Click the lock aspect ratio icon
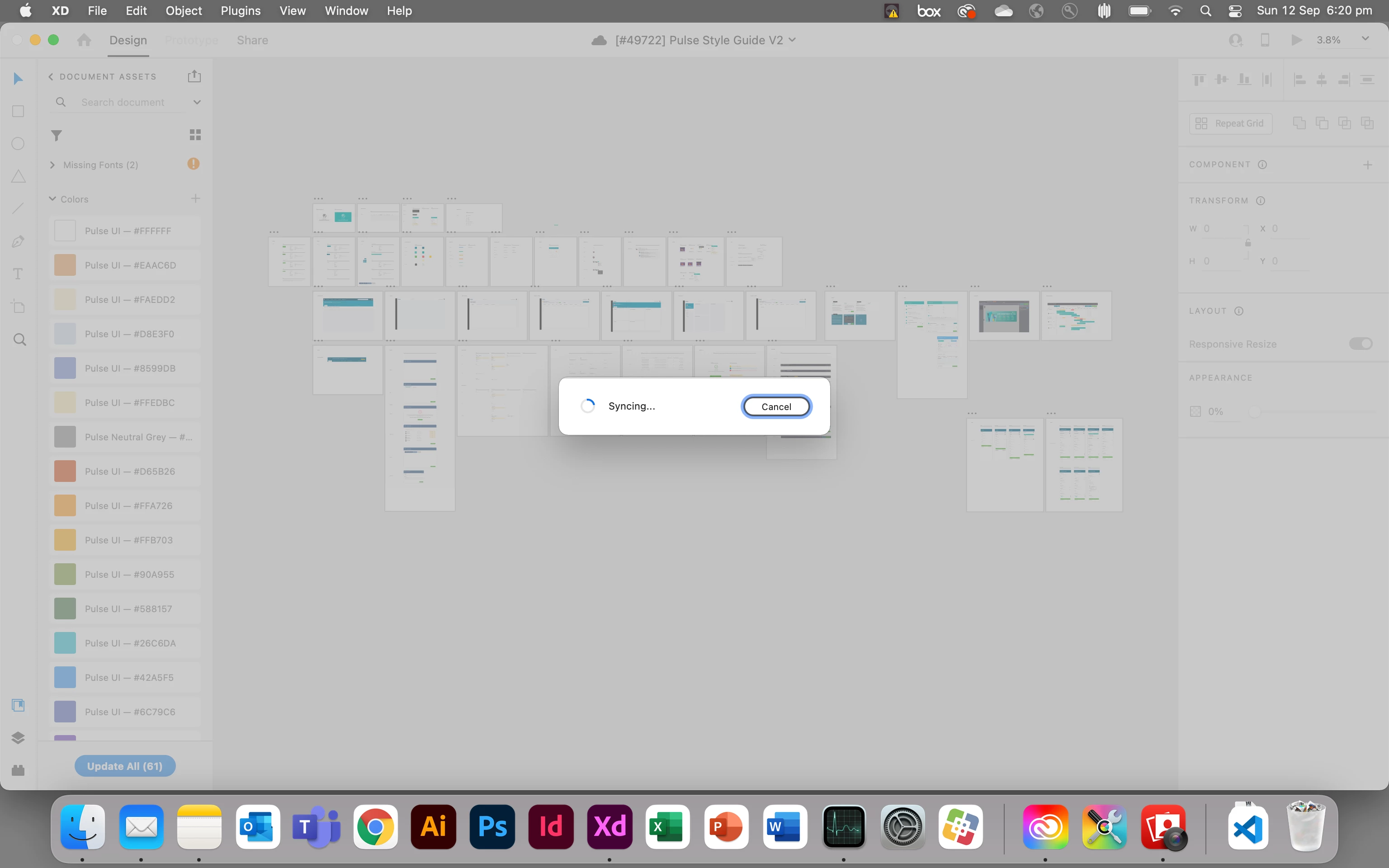The width and height of the screenshot is (1389, 868). [1248, 243]
